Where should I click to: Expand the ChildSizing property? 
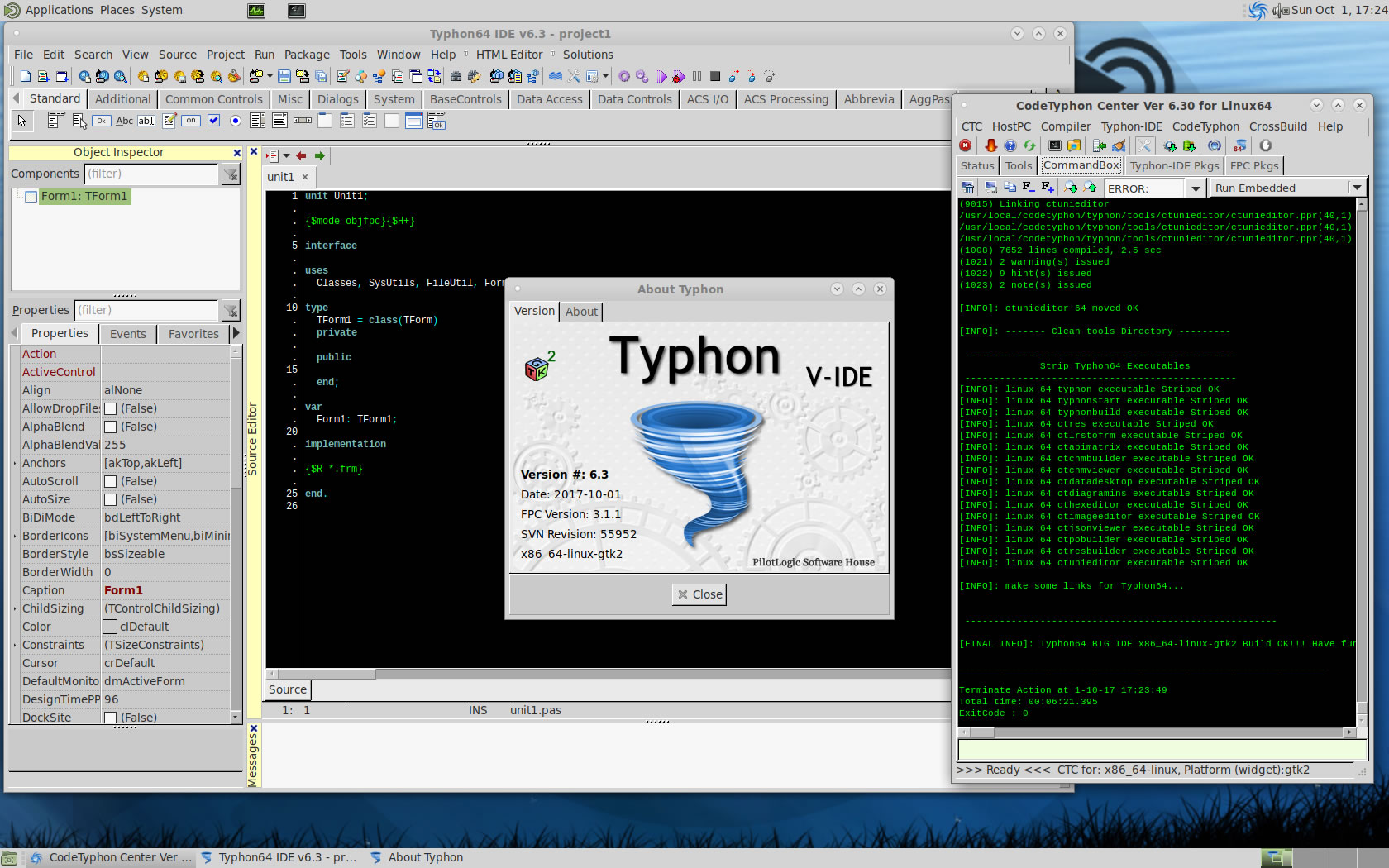coord(15,608)
